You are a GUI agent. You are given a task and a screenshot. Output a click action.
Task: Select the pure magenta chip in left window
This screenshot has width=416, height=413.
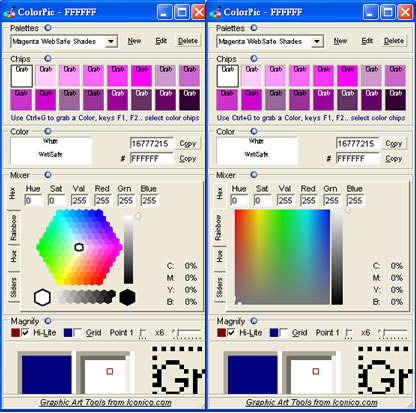141,76
